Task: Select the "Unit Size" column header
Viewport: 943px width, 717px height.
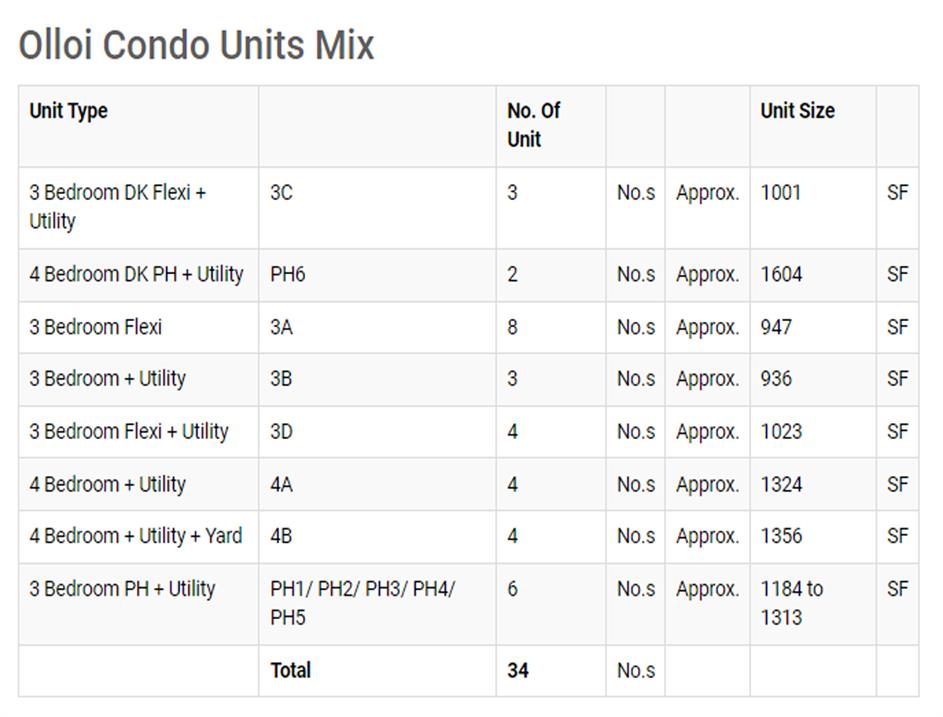Action: tap(797, 111)
